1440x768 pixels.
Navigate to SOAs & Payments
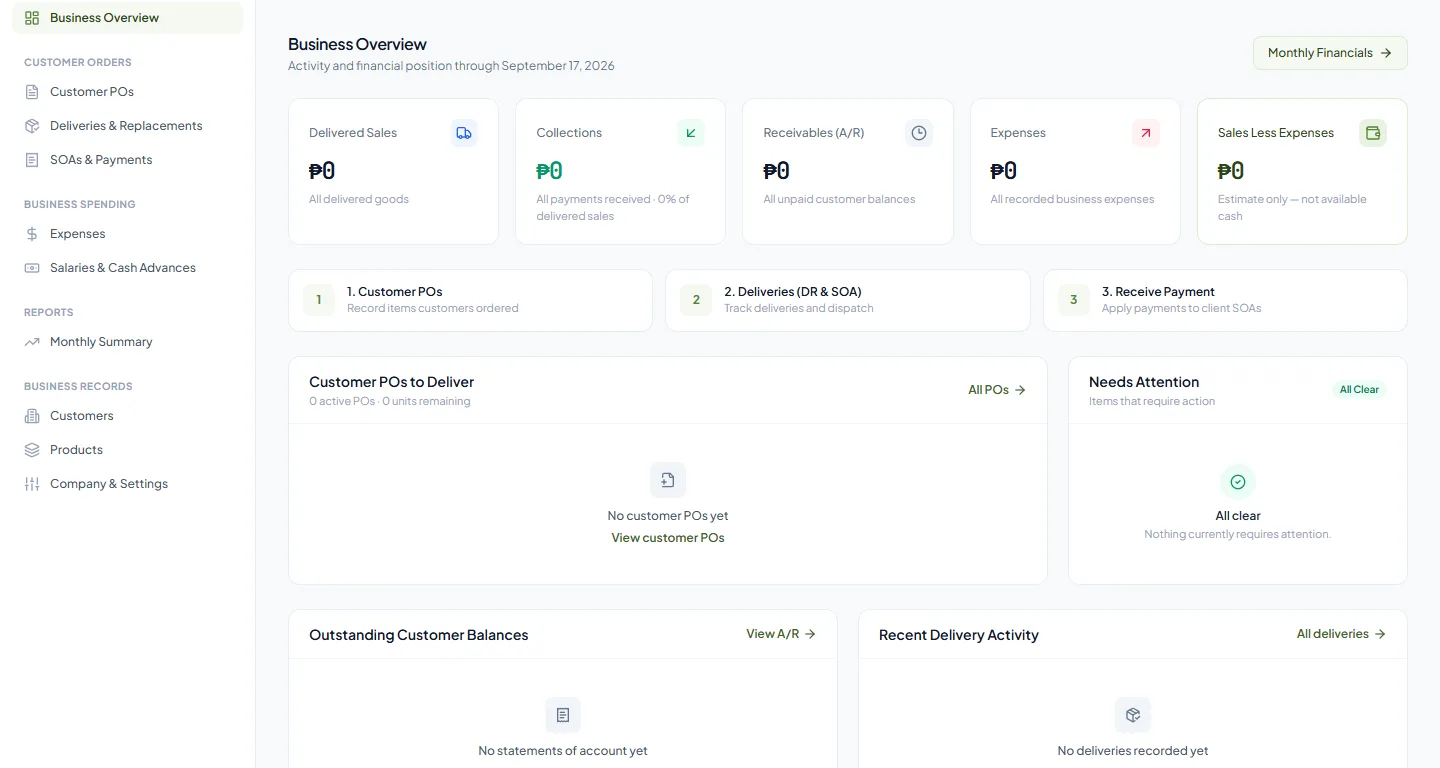point(128,160)
